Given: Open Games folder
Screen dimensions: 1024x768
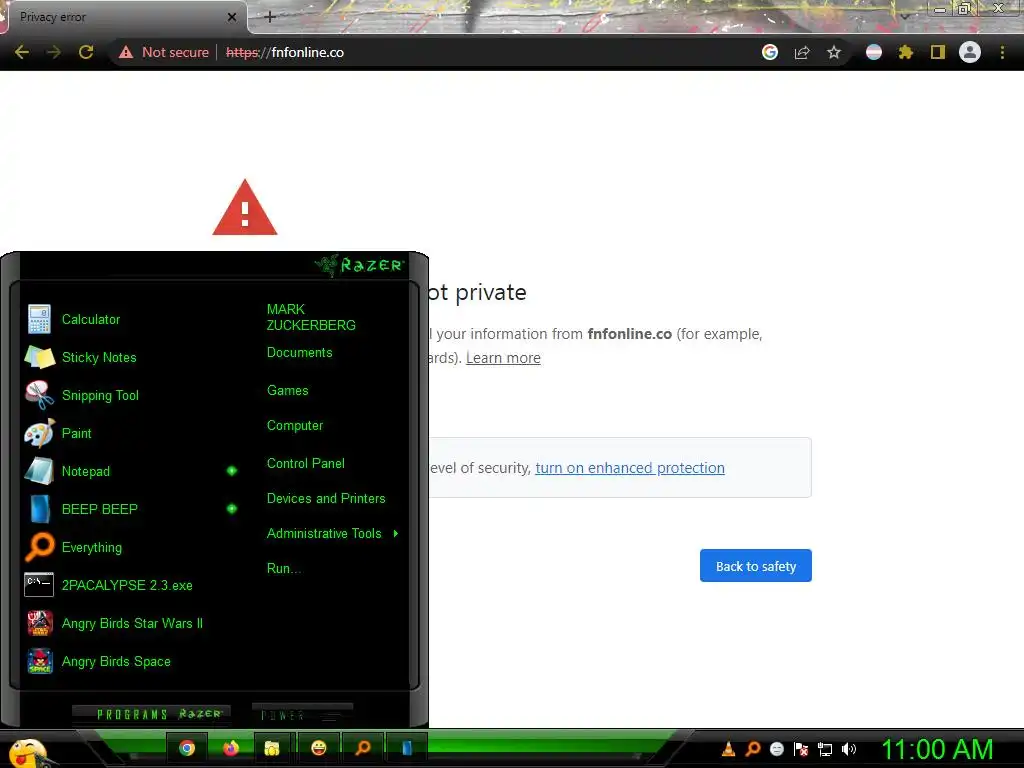Looking at the screenshot, I should [287, 391].
